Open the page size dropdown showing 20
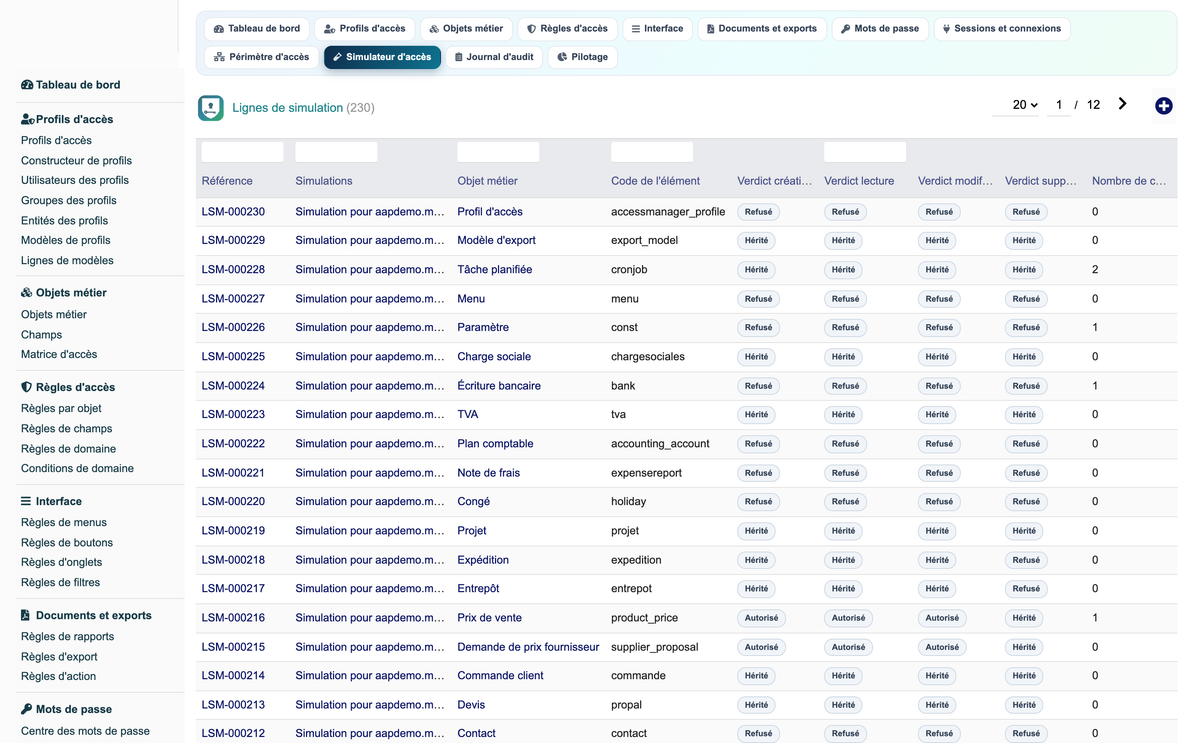This screenshot has width=1200, height=743. [1016, 105]
